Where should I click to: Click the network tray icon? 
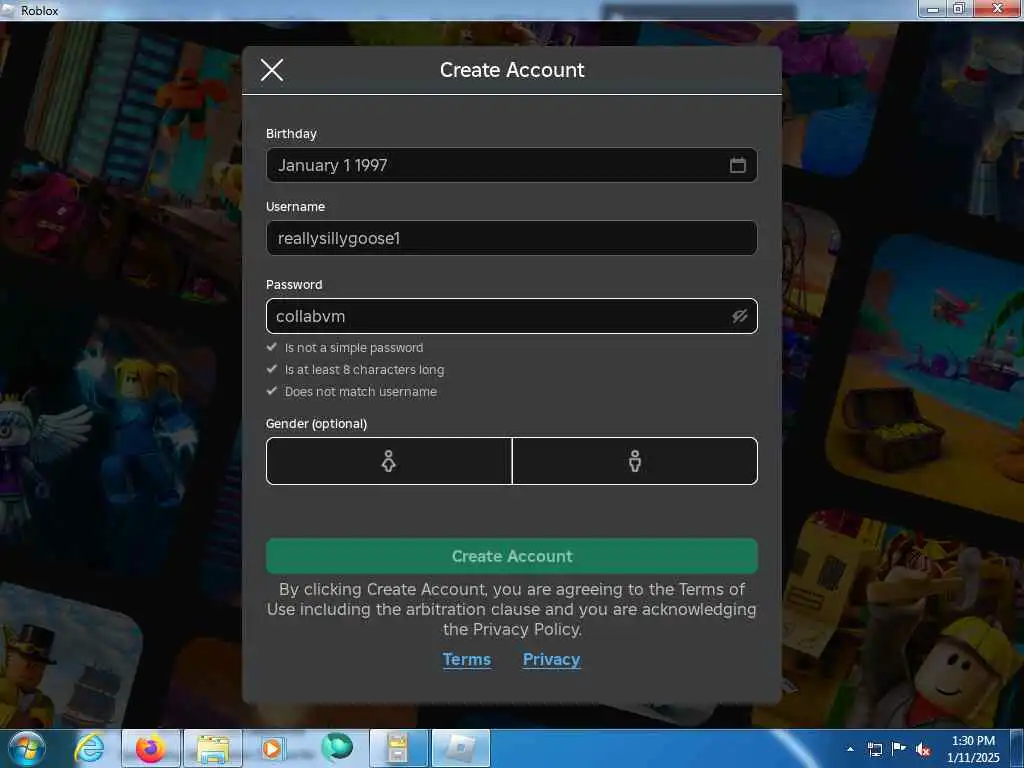point(874,749)
